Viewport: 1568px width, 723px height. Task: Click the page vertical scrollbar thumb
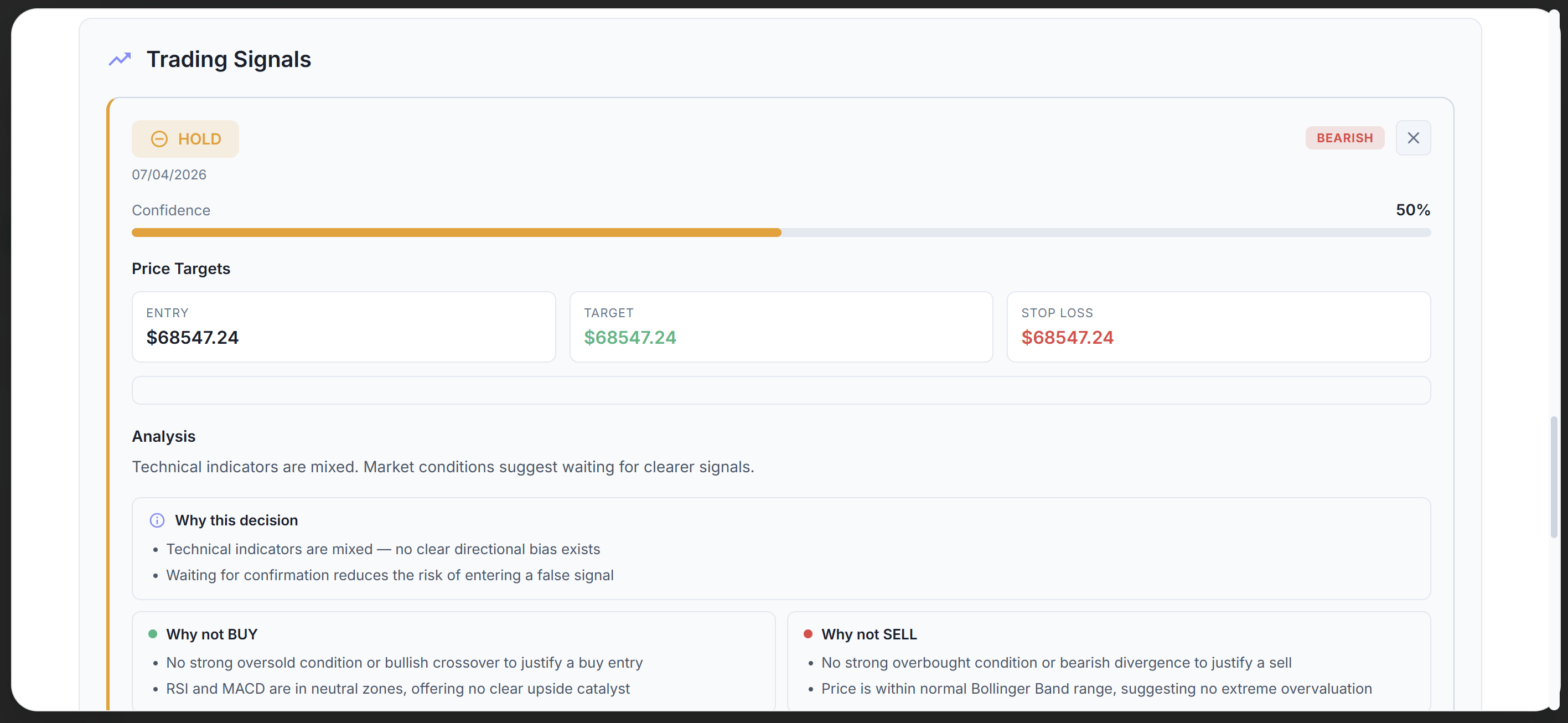pyautogui.click(x=1554, y=477)
